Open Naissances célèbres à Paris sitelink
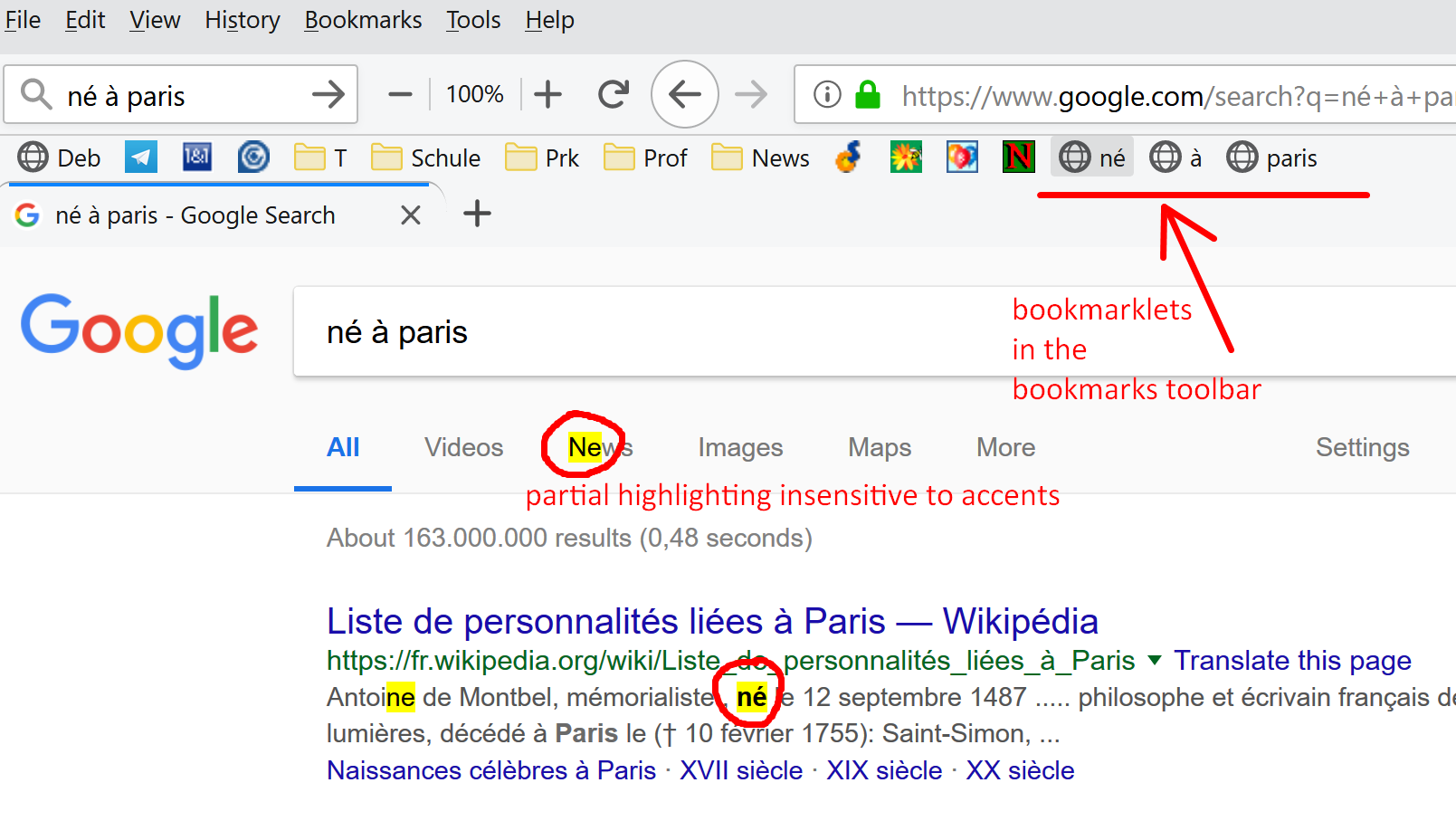This screenshot has height=821, width=1456. (491, 770)
